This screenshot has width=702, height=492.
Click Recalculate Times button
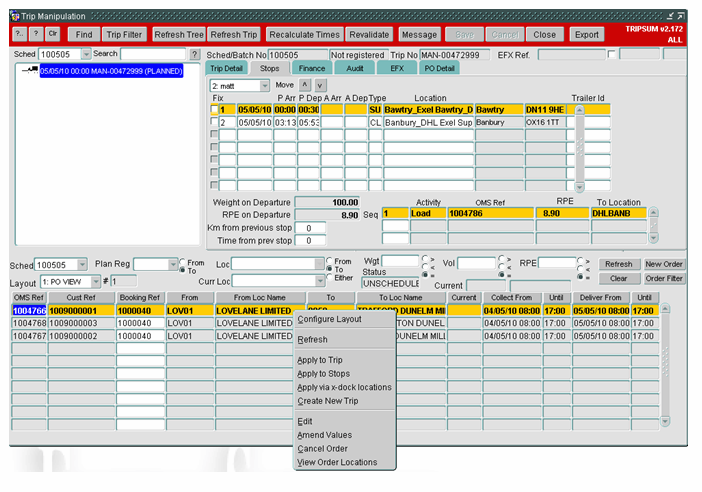click(304, 34)
